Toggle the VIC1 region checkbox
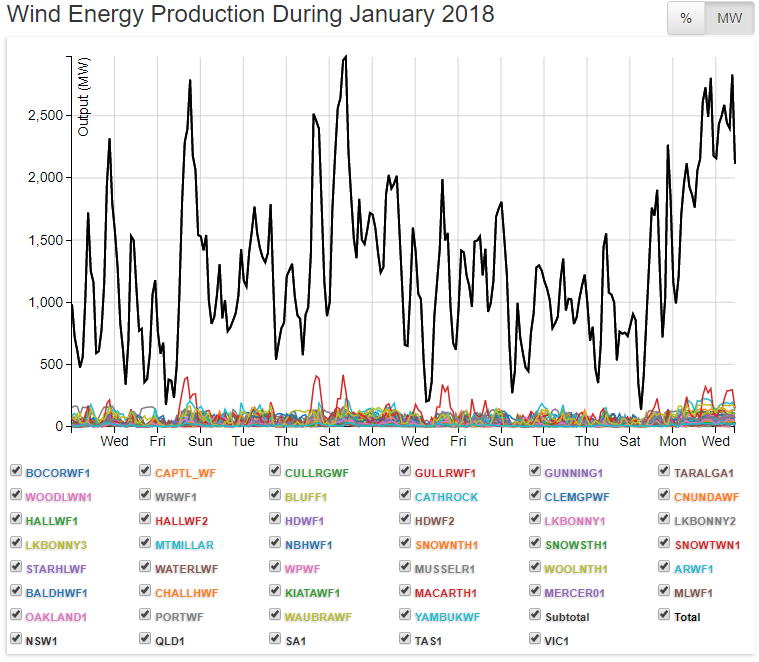 (x=535, y=640)
